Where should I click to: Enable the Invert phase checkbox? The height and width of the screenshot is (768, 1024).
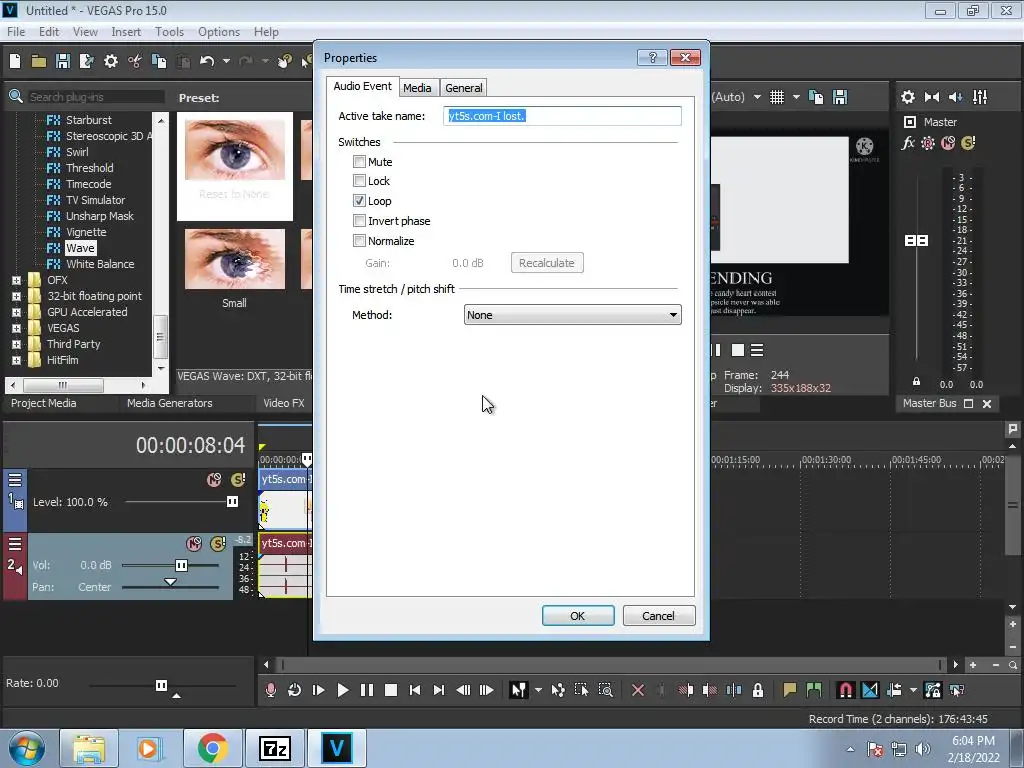[x=359, y=221]
